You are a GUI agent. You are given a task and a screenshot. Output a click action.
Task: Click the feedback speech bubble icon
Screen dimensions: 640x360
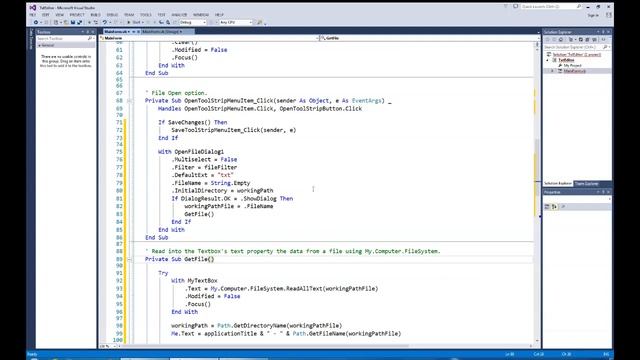tap(516, 7)
